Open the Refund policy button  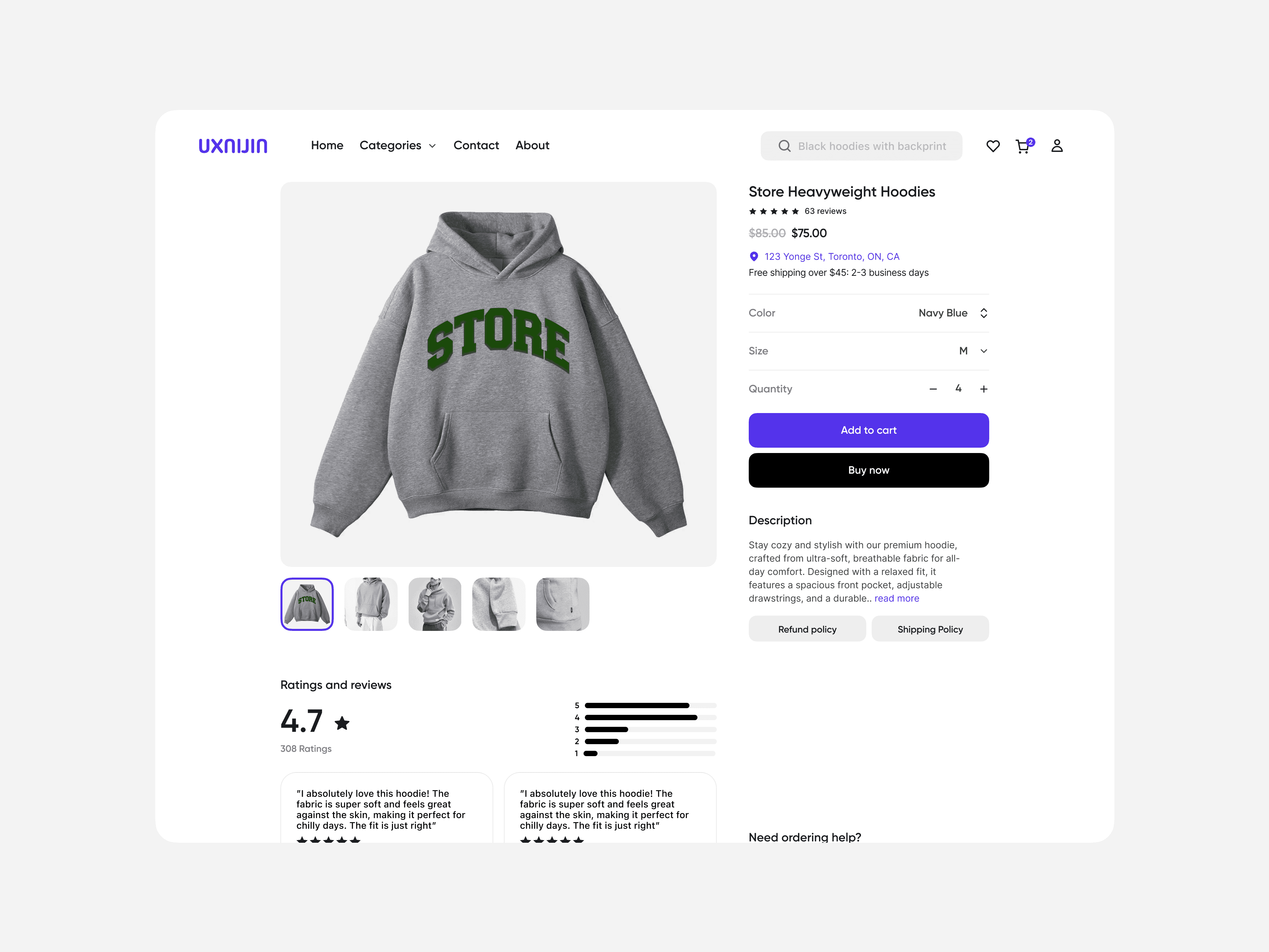coord(807,629)
